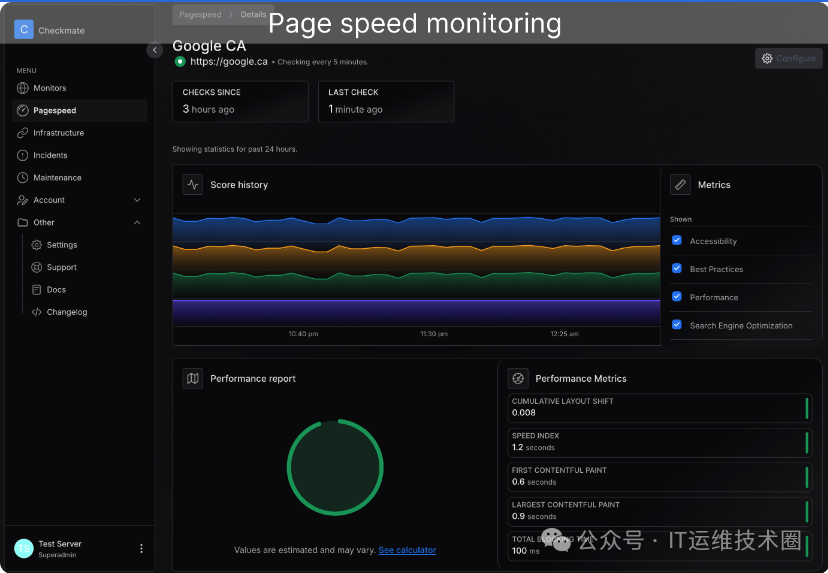This screenshot has width=828, height=573.
Task: Disable the Performance metric checkbox
Action: coord(676,296)
